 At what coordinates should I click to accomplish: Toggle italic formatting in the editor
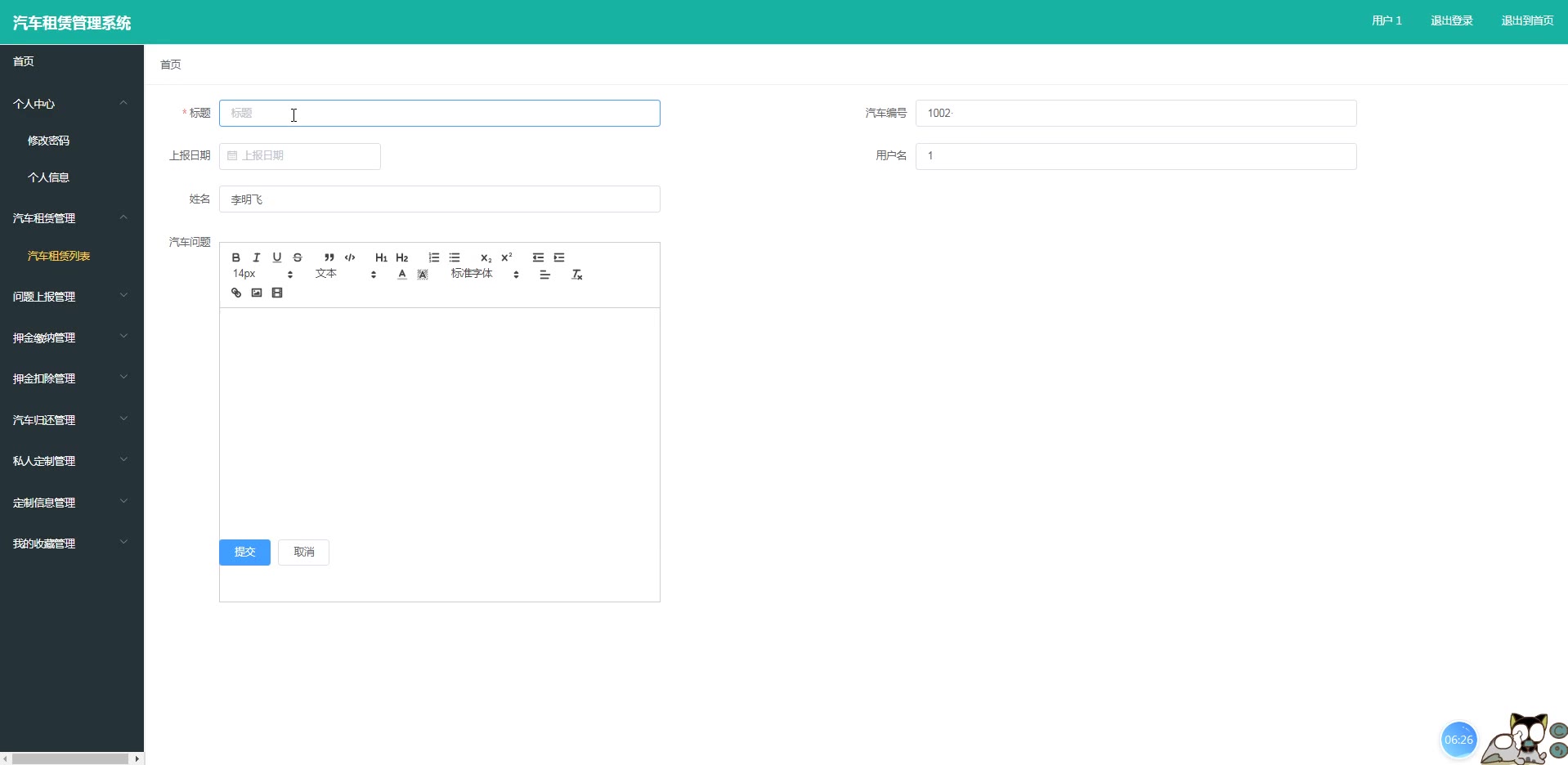(257, 257)
